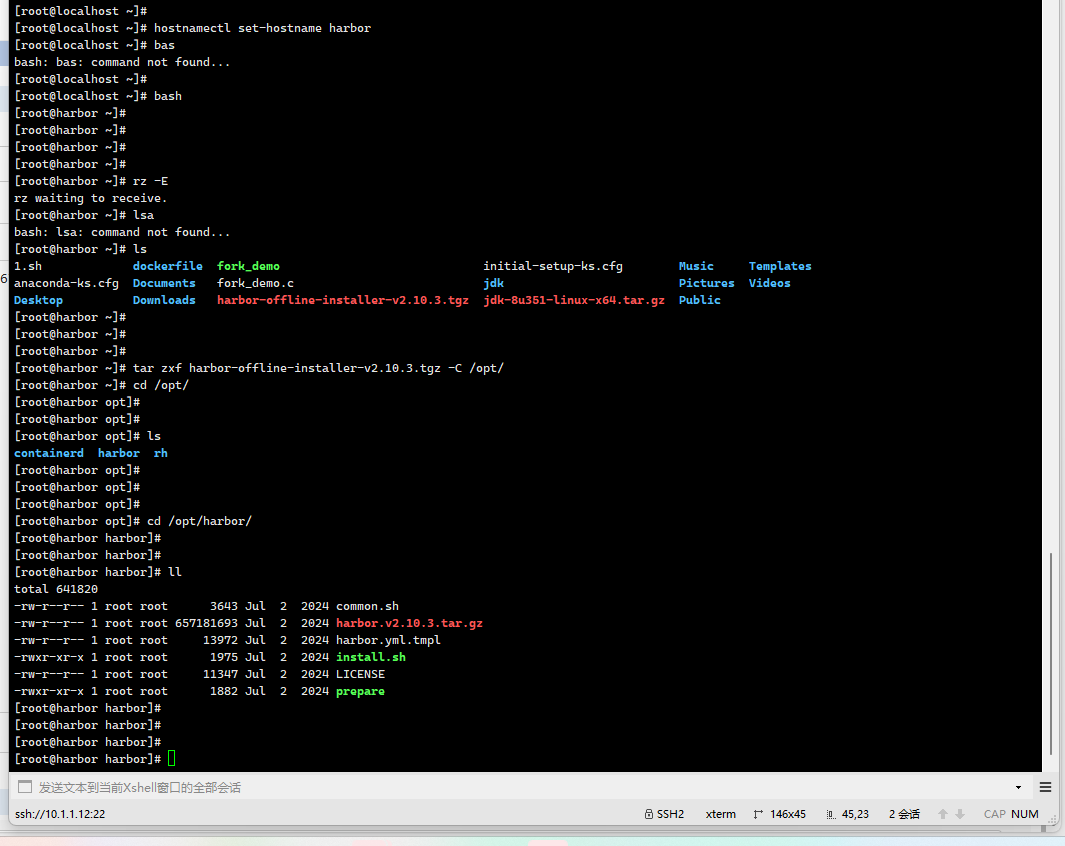Viewport: 1065px width, 846px height.
Task: Click the 'tar zxf' extraction command line
Action: [318, 368]
